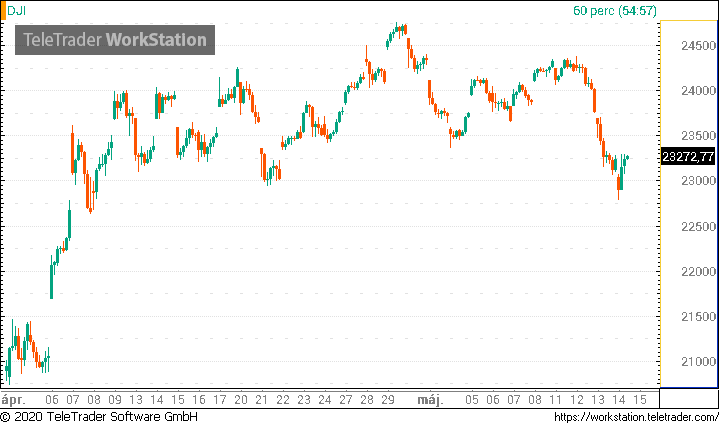This screenshot has height=426, width=719.
Task: Open the workstation.teletrader.com link
Action: tap(636, 417)
